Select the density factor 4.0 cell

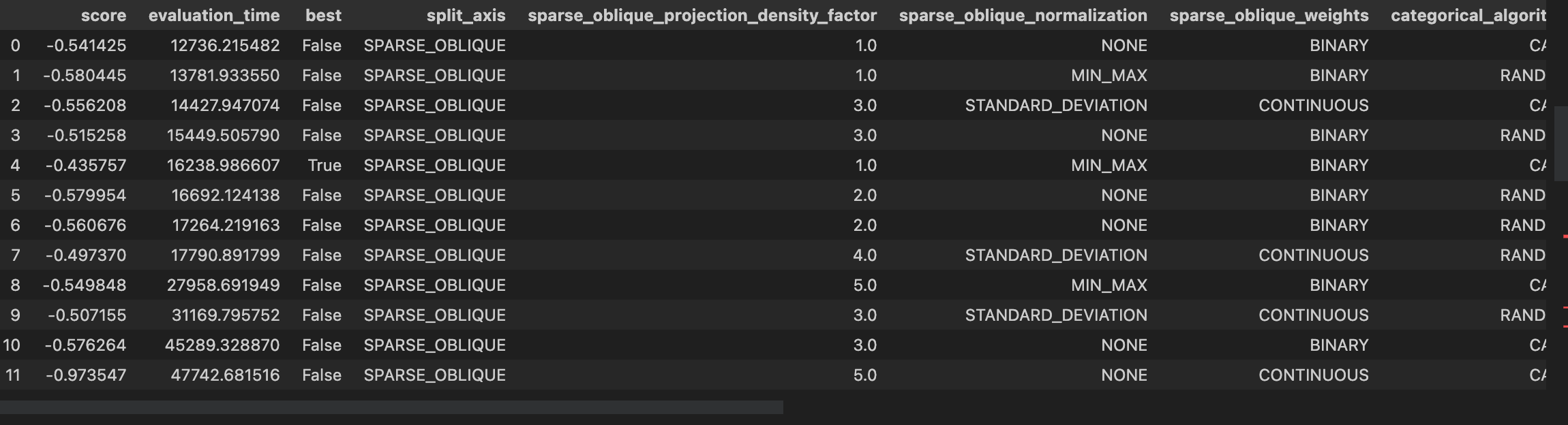click(864, 255)
